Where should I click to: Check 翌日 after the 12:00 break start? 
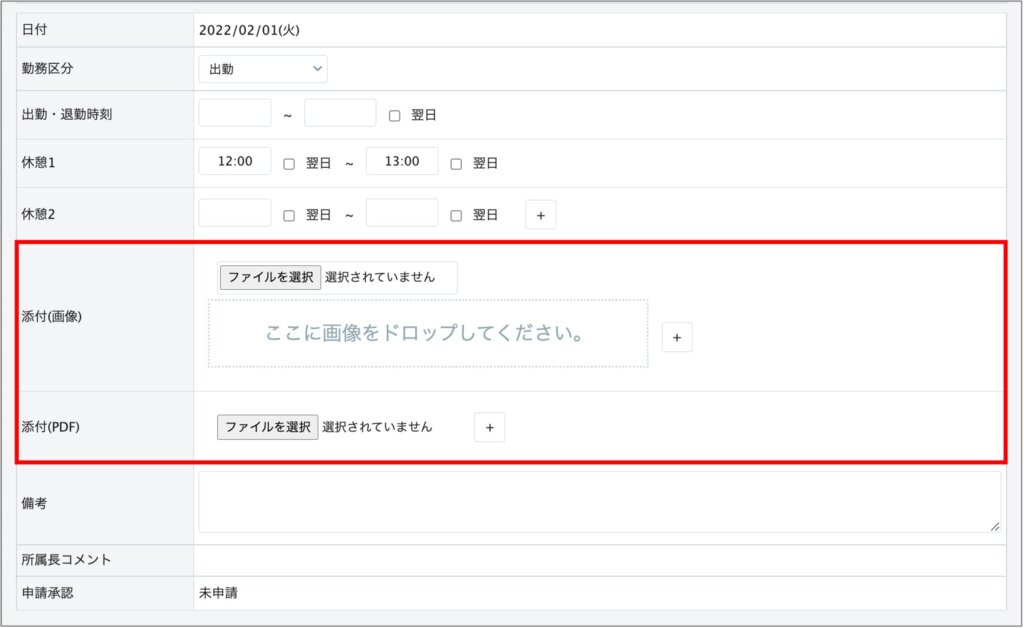point(289,163)
